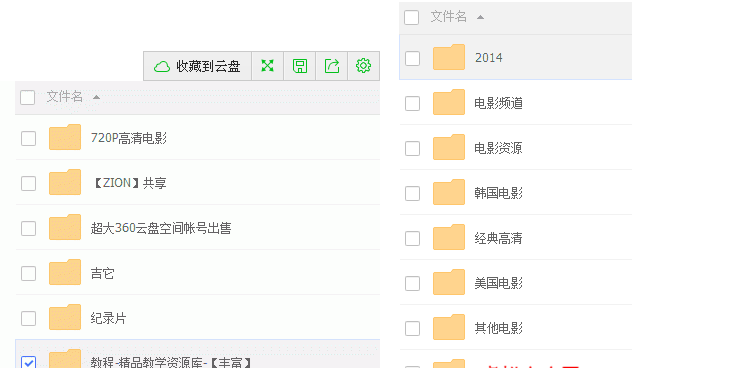Check the box for 【ZION】共享
Screen dimensions: 733x391
[x=29, y=183]
